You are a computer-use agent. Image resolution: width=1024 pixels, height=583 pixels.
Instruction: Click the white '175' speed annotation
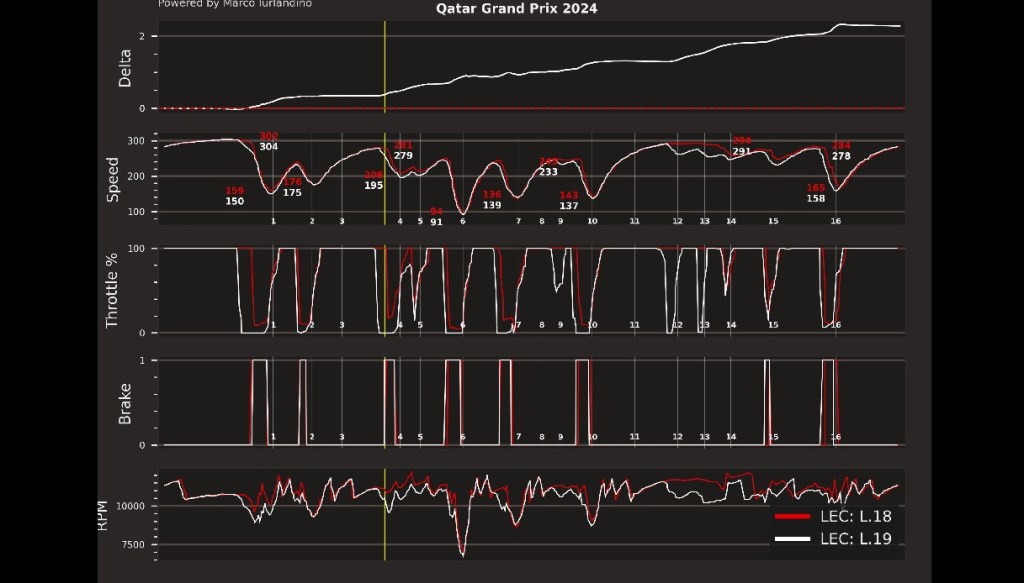coord(292,193)
